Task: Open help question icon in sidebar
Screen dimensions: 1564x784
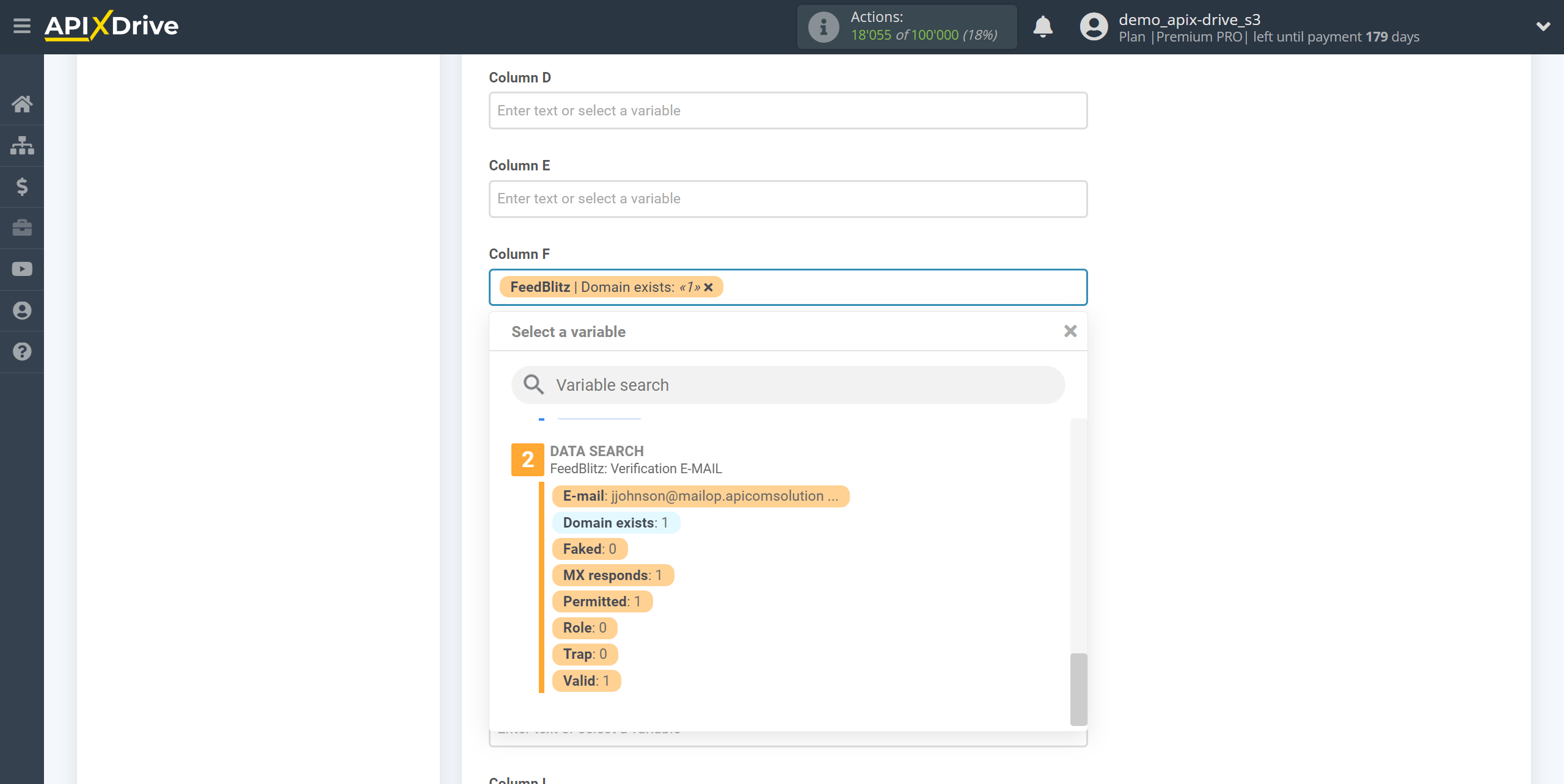Action: point(22,352)
